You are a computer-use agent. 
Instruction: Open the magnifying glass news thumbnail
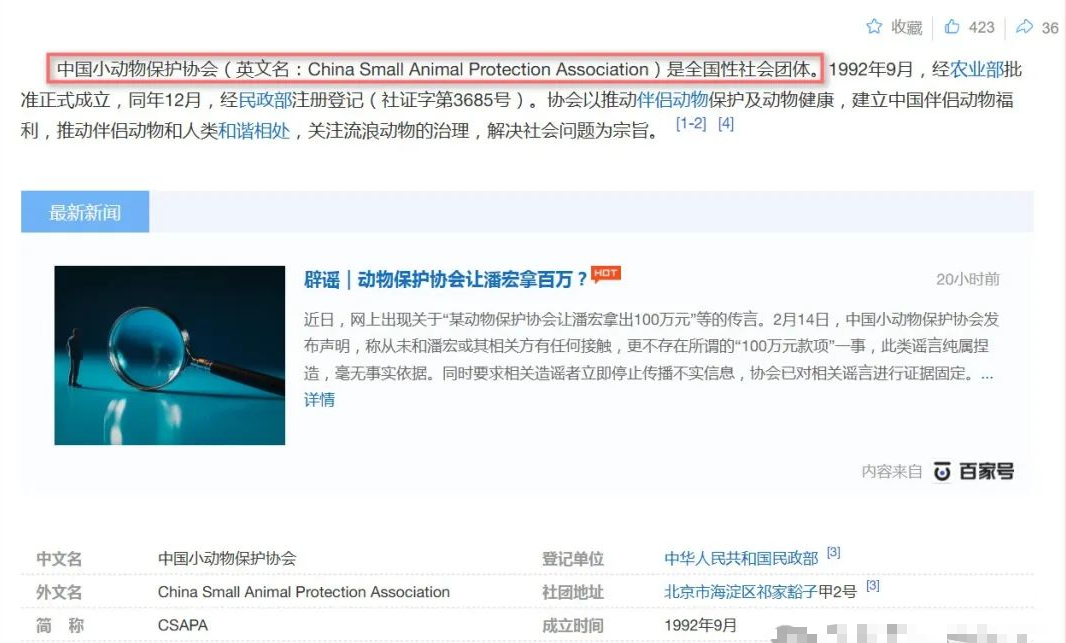[169, 355]
